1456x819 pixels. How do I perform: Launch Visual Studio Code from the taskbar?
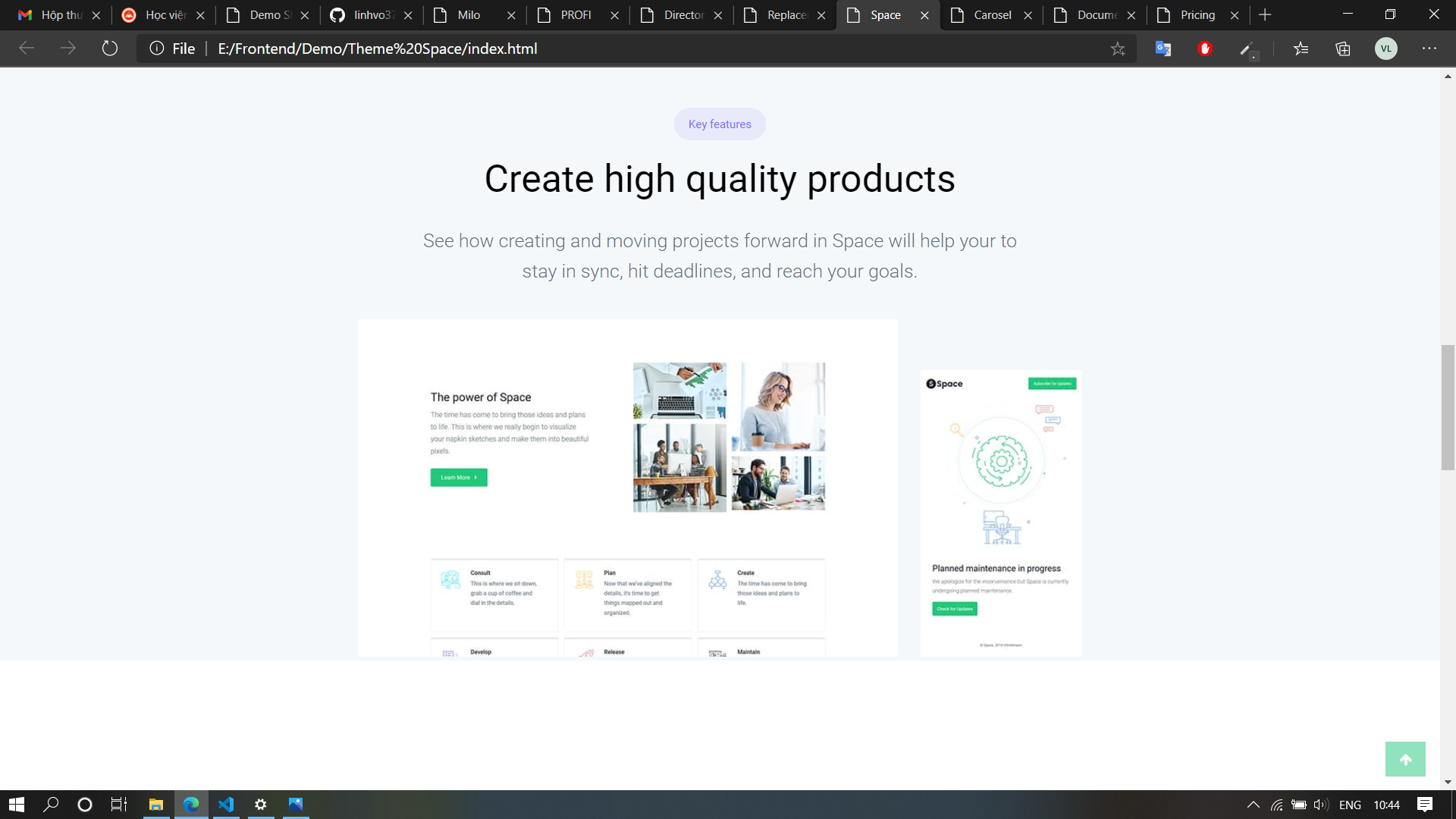(226, 805)
